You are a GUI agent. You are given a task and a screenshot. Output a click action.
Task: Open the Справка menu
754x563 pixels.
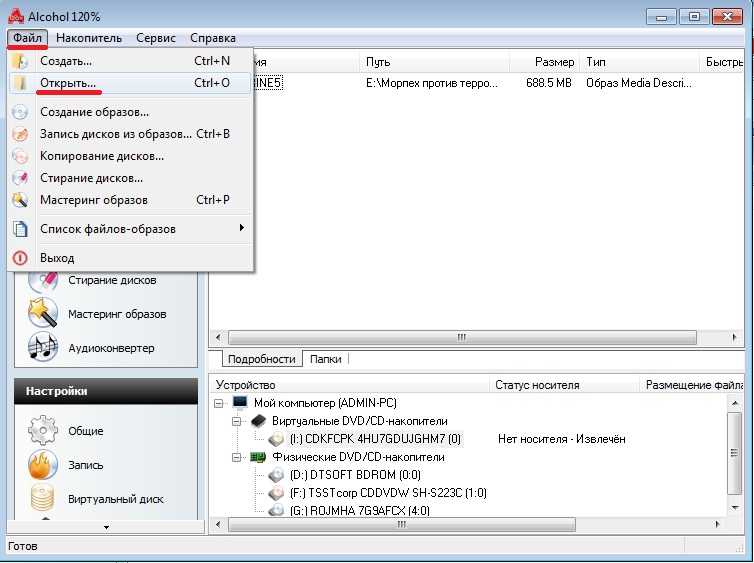[x=213, y=38]
